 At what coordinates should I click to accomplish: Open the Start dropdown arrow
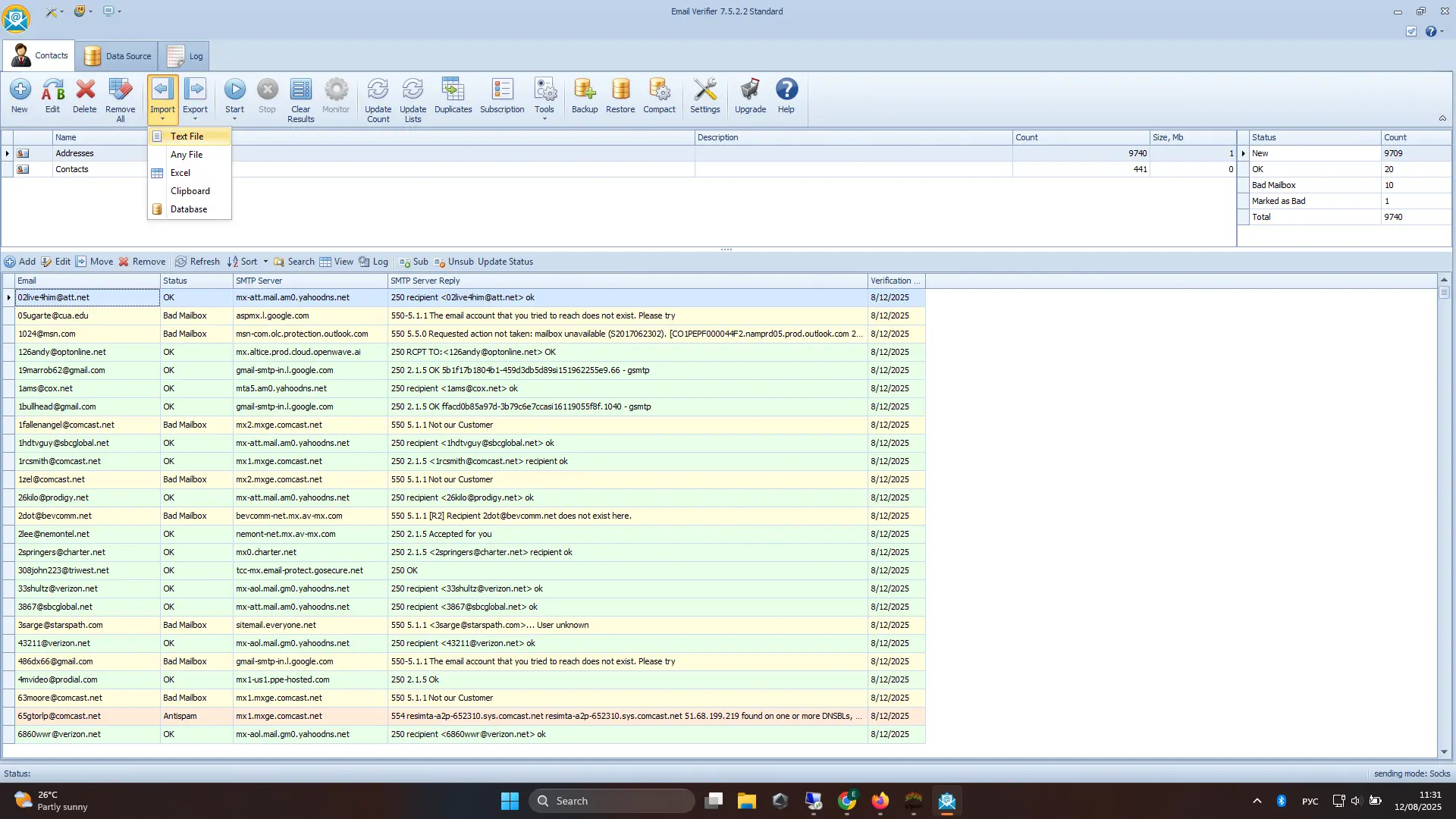pos(235,119)
